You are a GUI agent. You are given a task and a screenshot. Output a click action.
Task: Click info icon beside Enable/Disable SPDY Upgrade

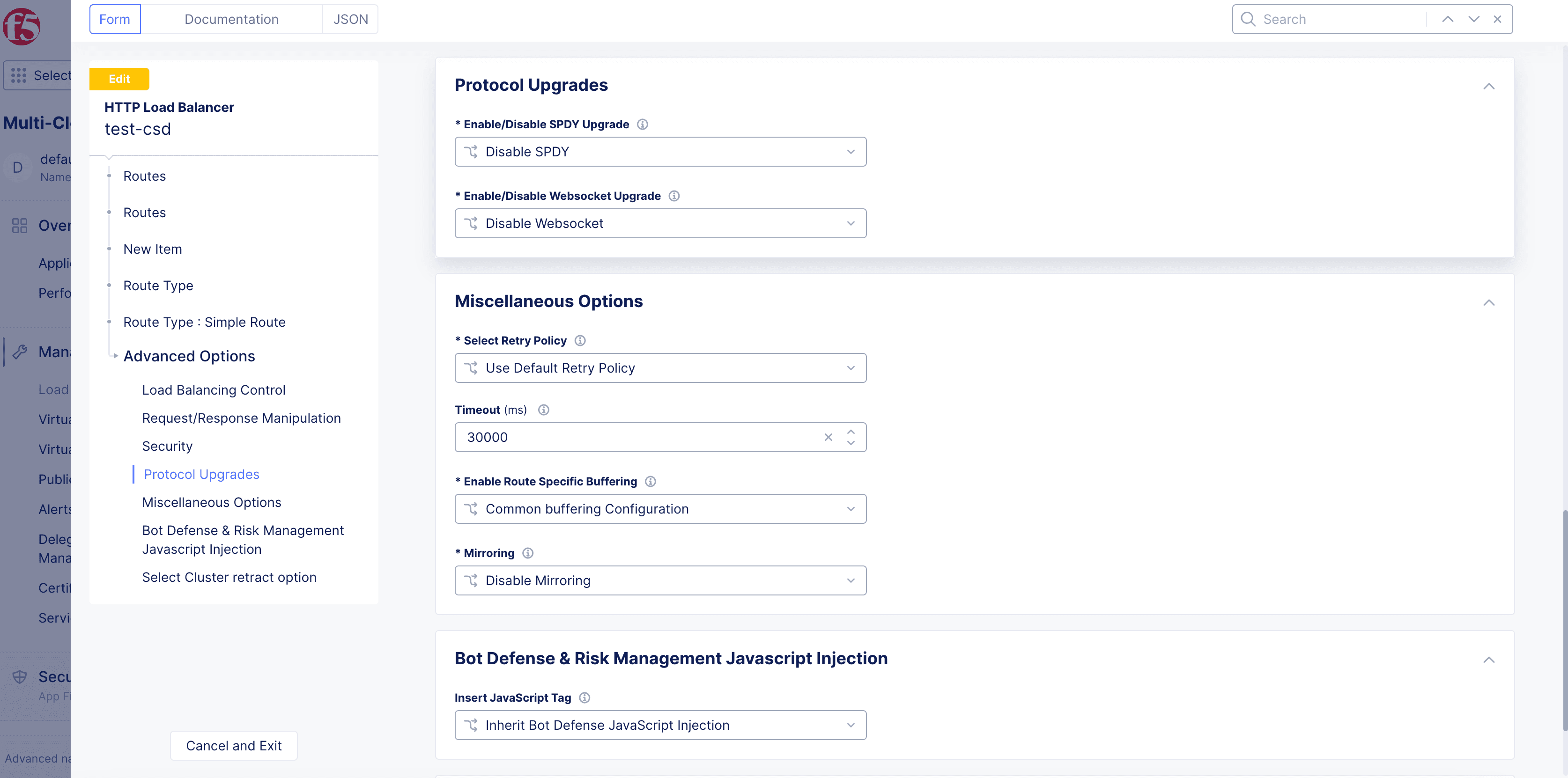tap(642, 124)
